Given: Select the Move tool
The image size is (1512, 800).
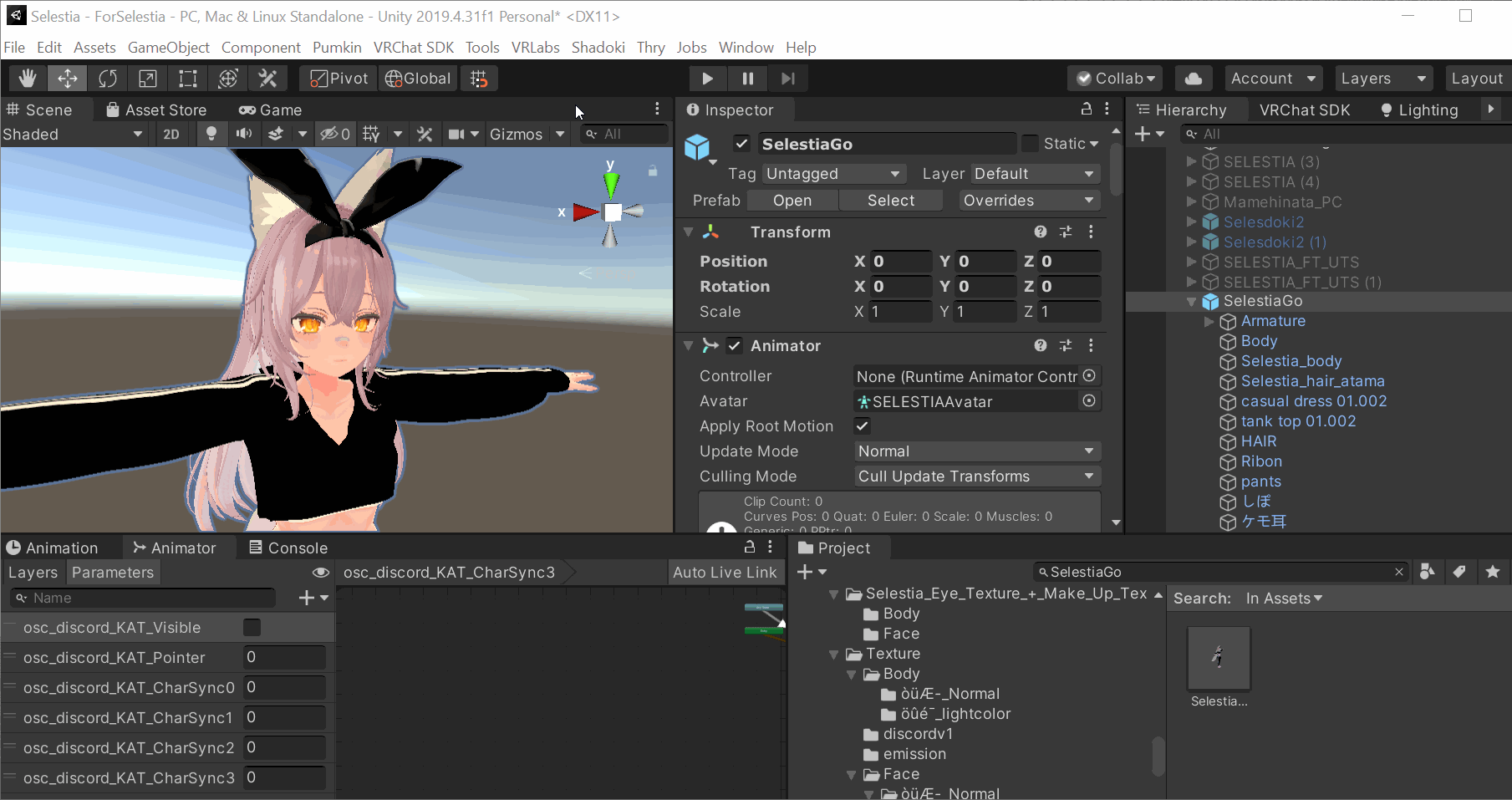Looking at the screenshot, I should coord(68,79).
